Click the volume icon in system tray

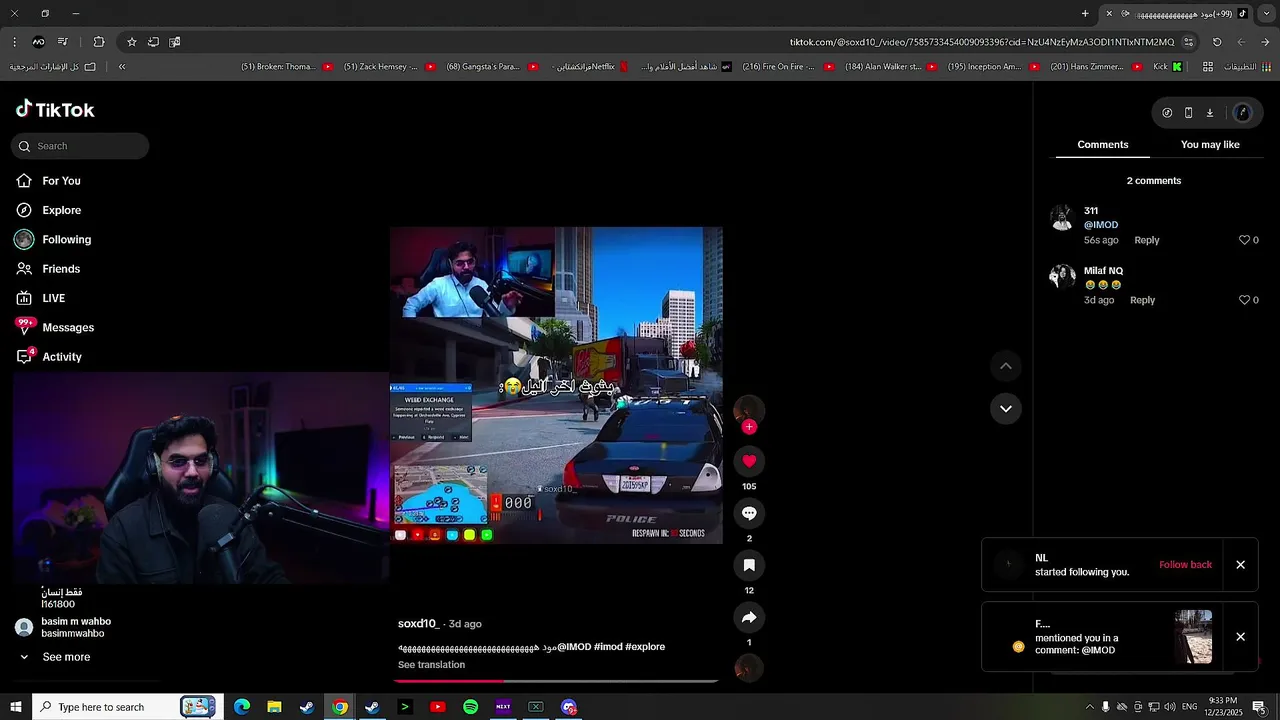coord(1169,707)
